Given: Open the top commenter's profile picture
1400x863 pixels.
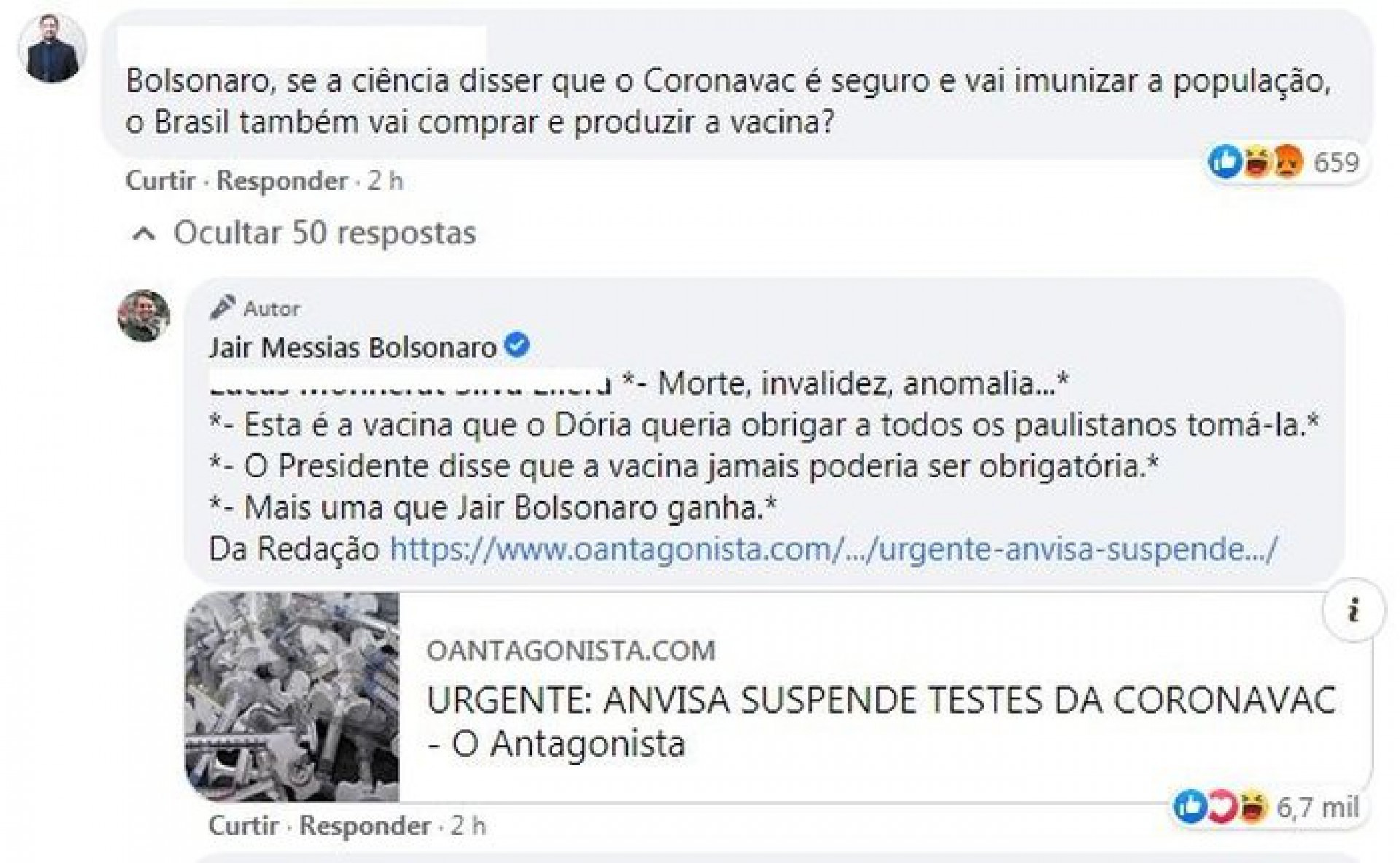Looking at the screenshot, I should [52, 47].
